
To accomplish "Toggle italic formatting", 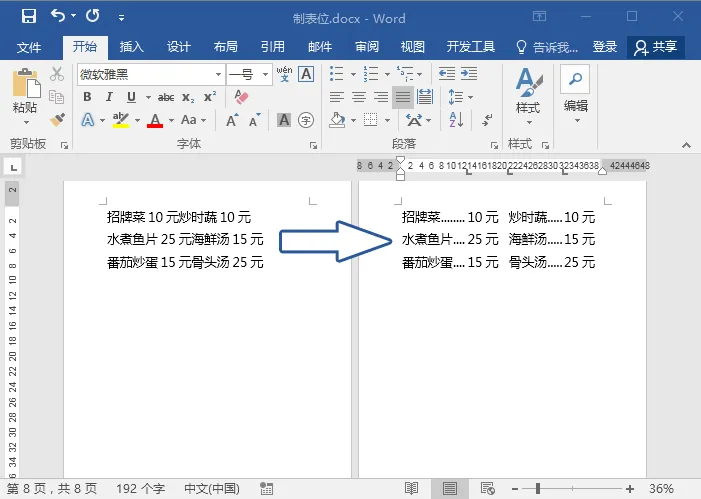I will 109,97.
